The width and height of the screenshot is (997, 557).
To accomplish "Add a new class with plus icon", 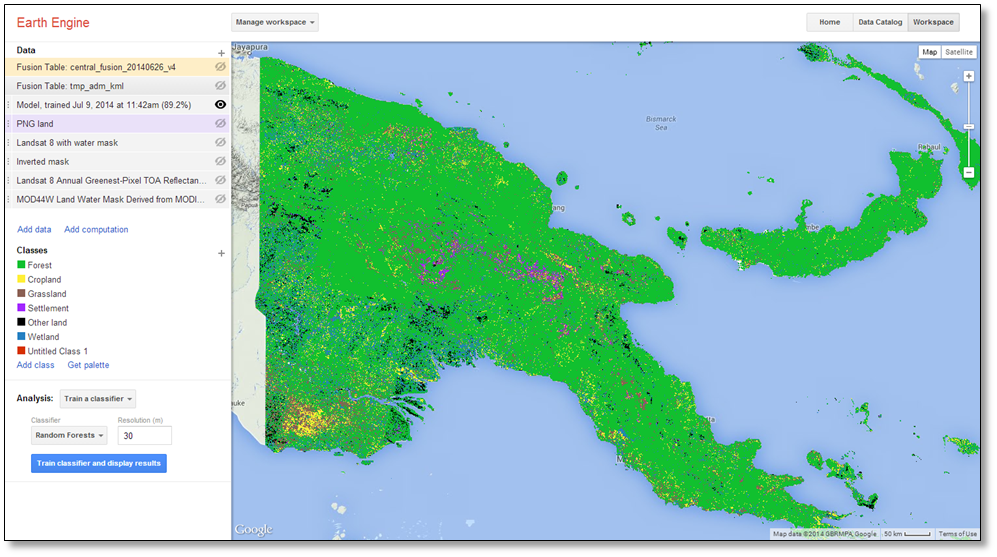I will click(221, 253).
